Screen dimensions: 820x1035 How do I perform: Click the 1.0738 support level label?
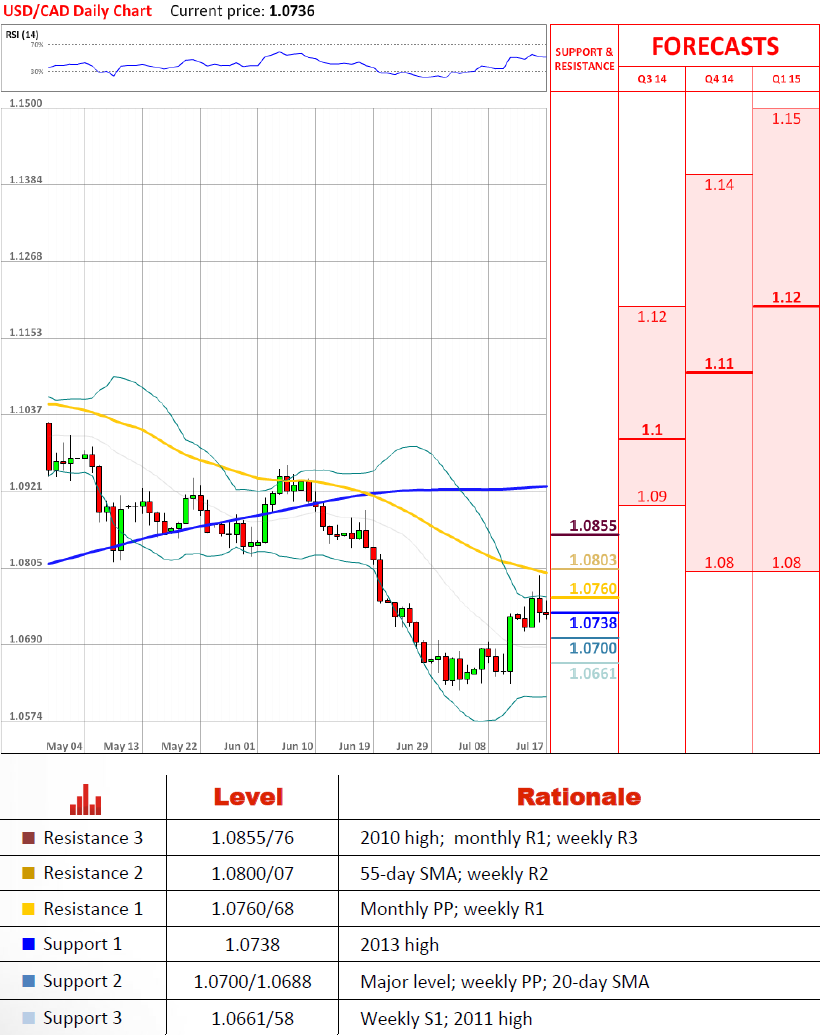pos(593,623)
